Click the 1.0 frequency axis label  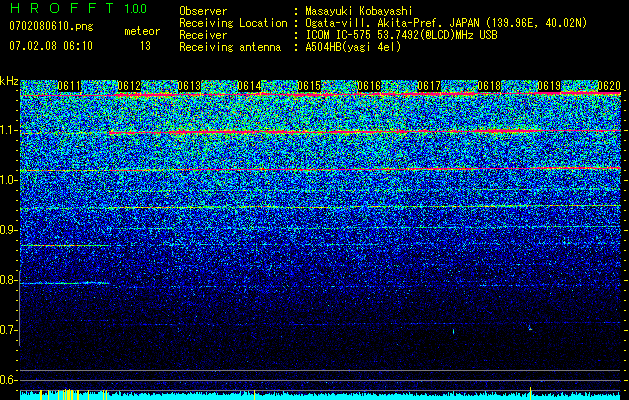click(8, 180)
